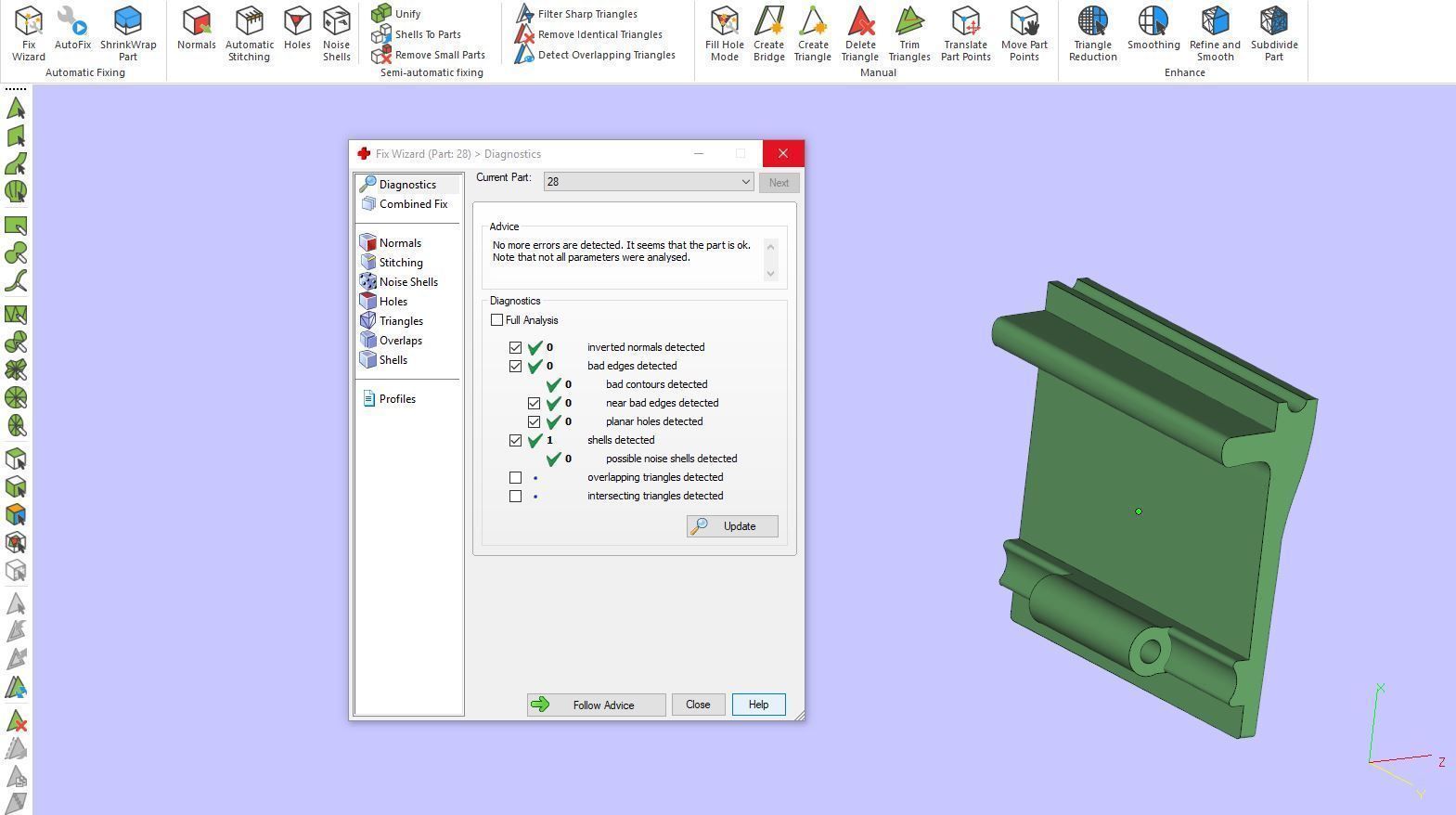Open Shells page in wizard sidebar
The image size is (1456, 815).
[x=393, y=360]
